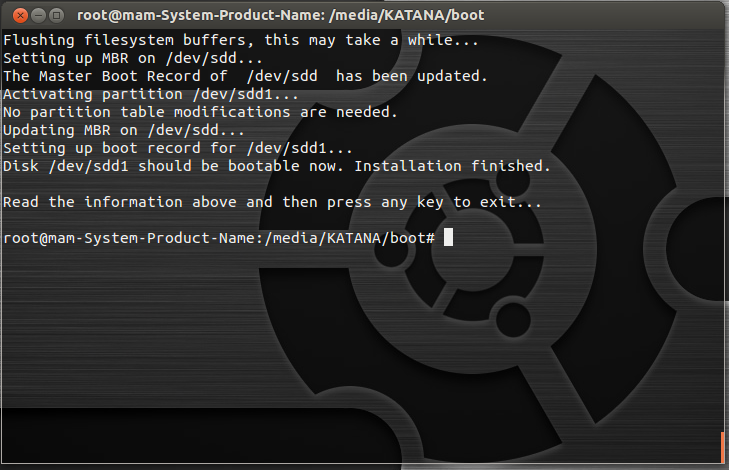Viewport: 729px width, 470px height.
Task: Click 'No partition table modifications' line
Action: click(x=200, y=112)
